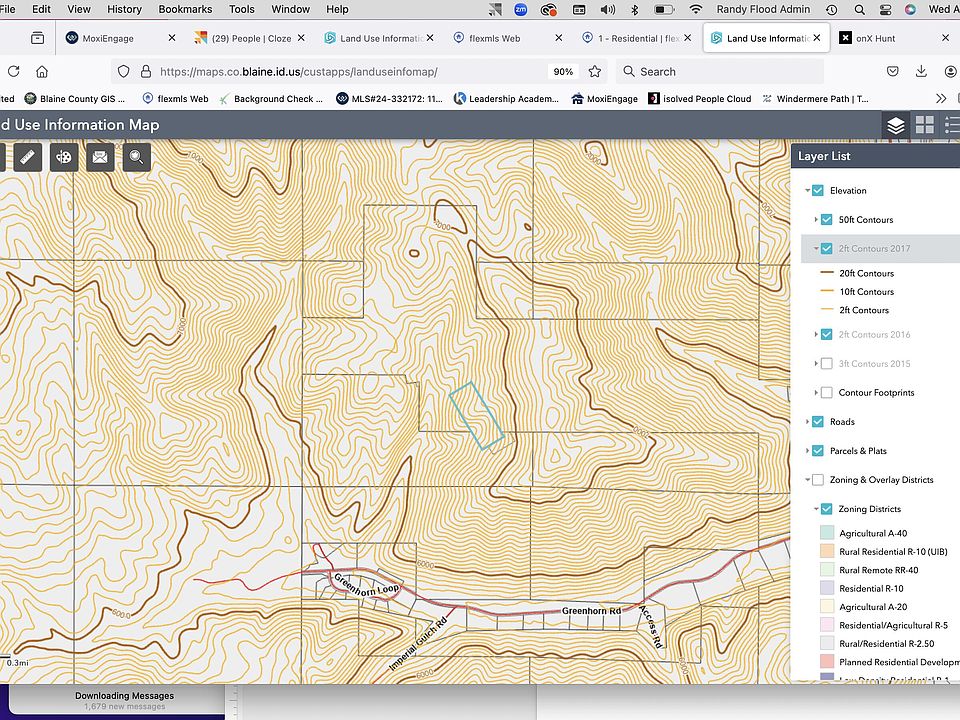Open Leadership Academy bookmark
The image size is (960, 720).
[x=506, y=99]
